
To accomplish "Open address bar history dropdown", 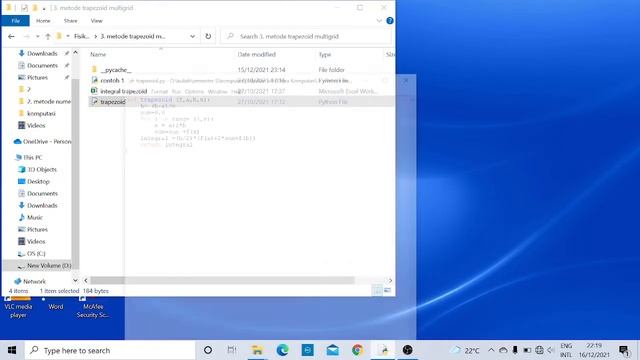I will 192,36.
